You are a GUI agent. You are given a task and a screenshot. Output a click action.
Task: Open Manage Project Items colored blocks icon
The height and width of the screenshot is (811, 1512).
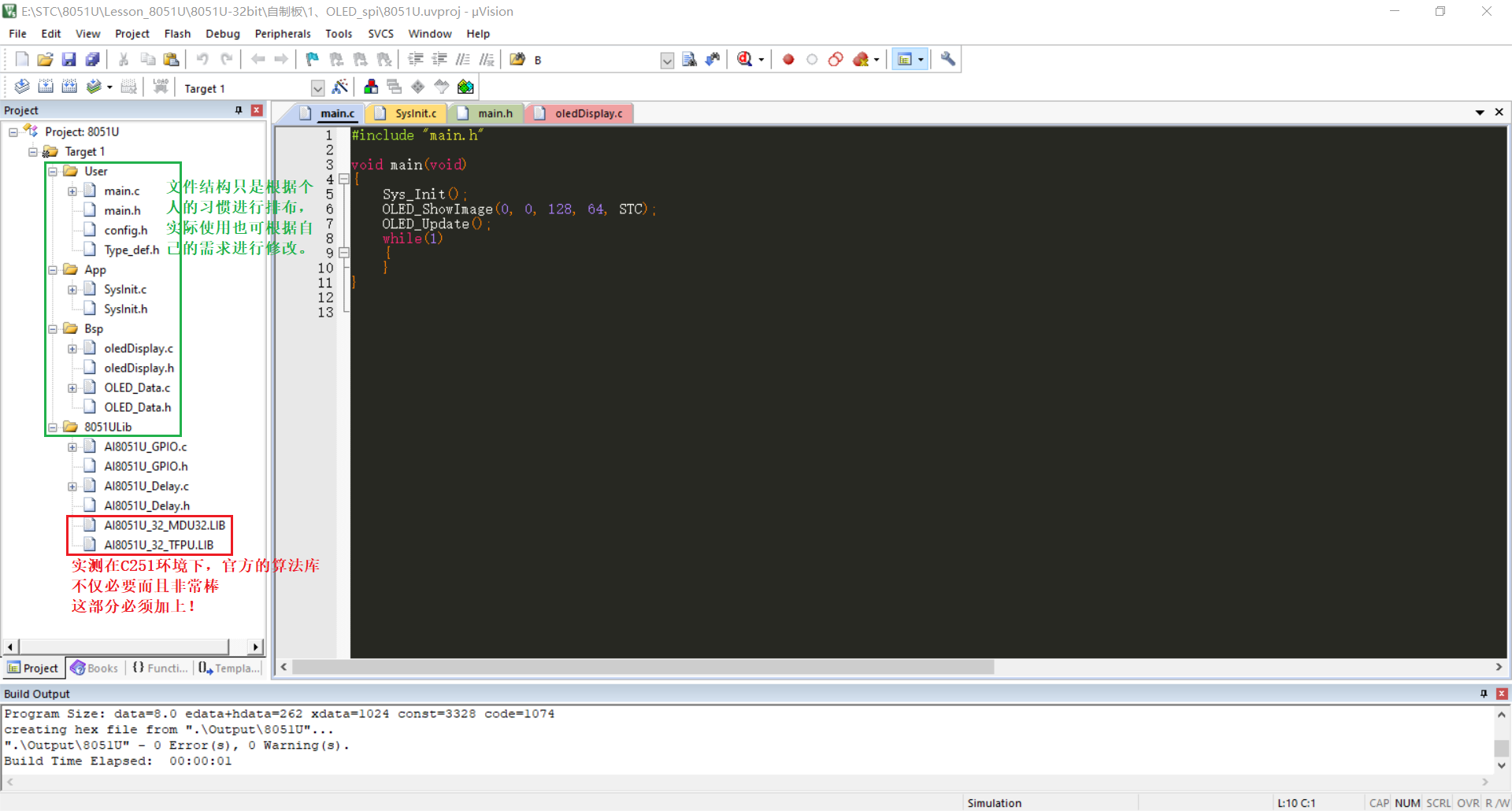(x=371, y=87)
